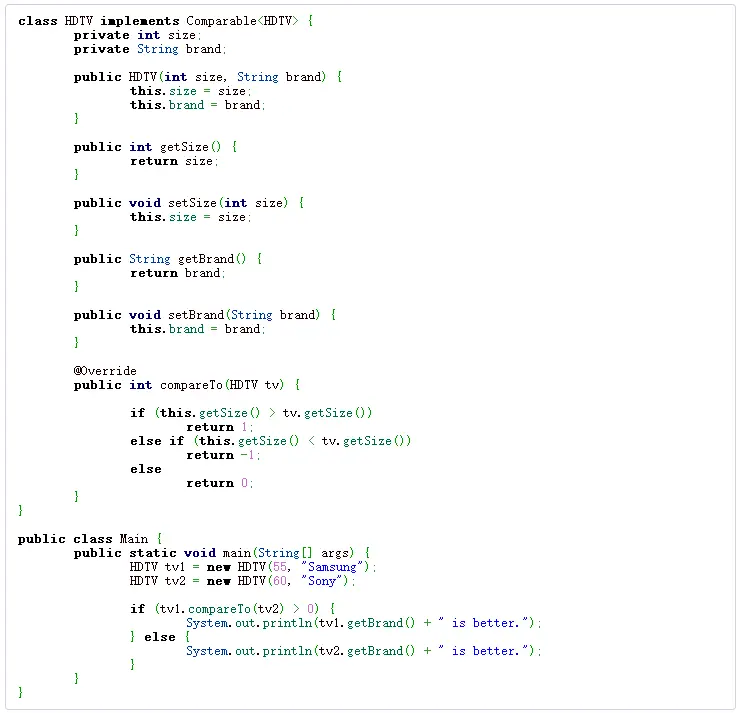Click the '} else {' line in main

(x=160, y=637)
